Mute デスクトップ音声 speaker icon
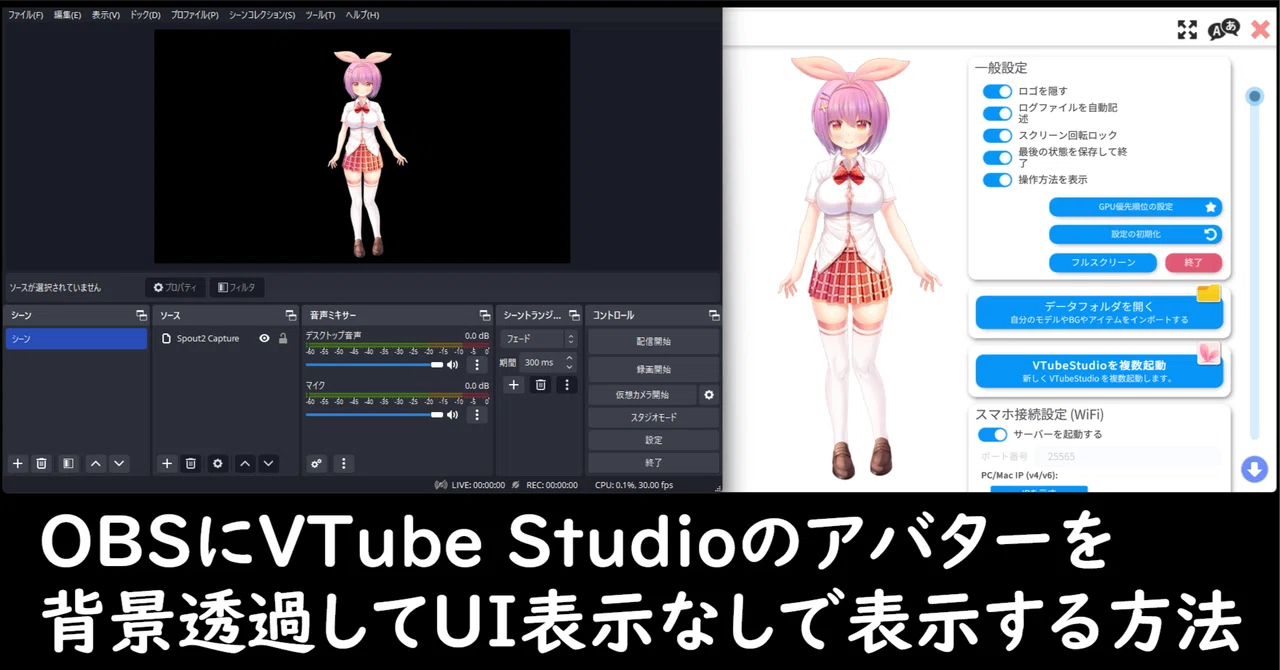This screenshot has height=670, width=1280. click(x=453, y=365)
